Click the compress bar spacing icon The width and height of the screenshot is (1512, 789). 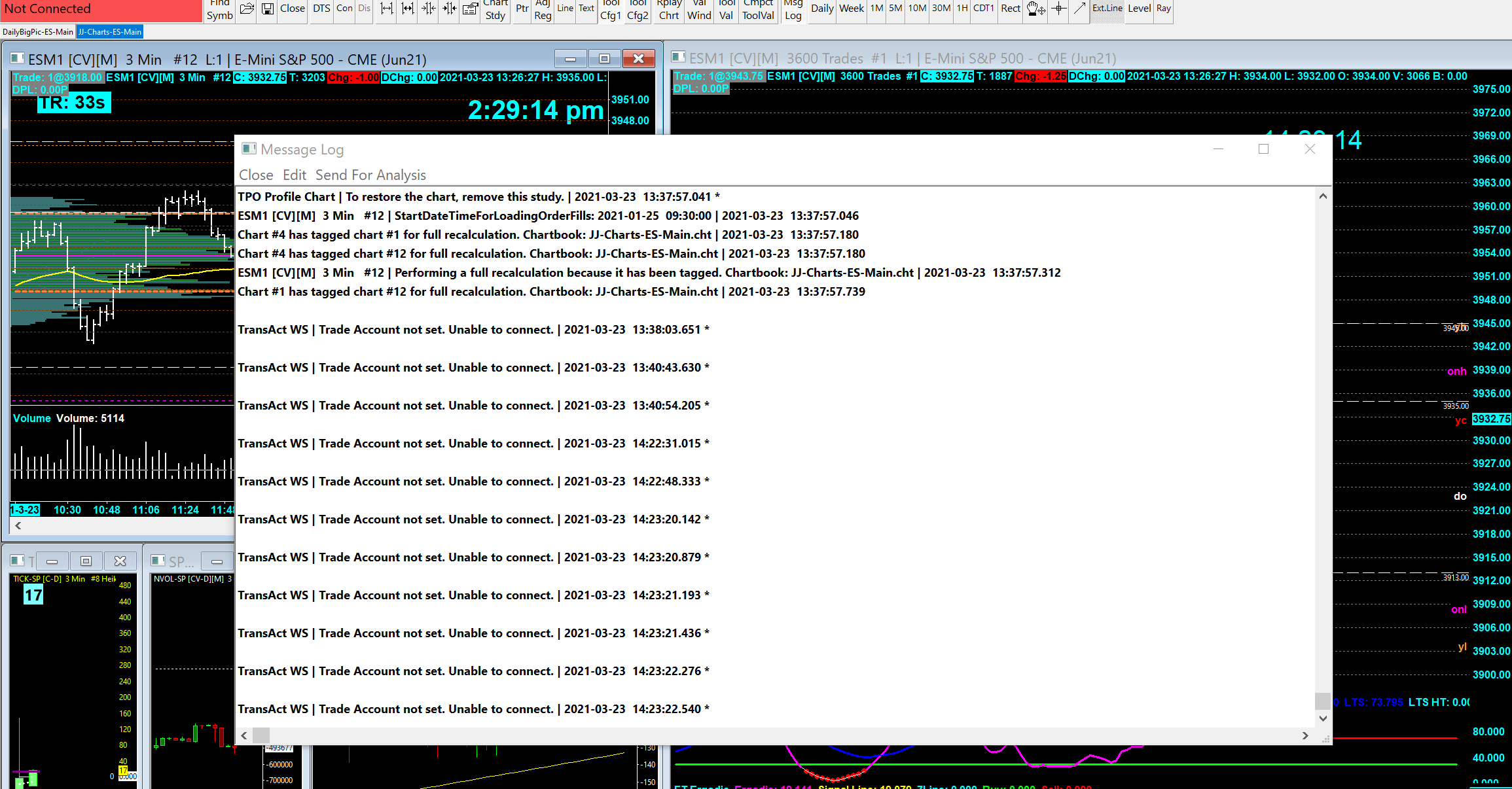429,9
